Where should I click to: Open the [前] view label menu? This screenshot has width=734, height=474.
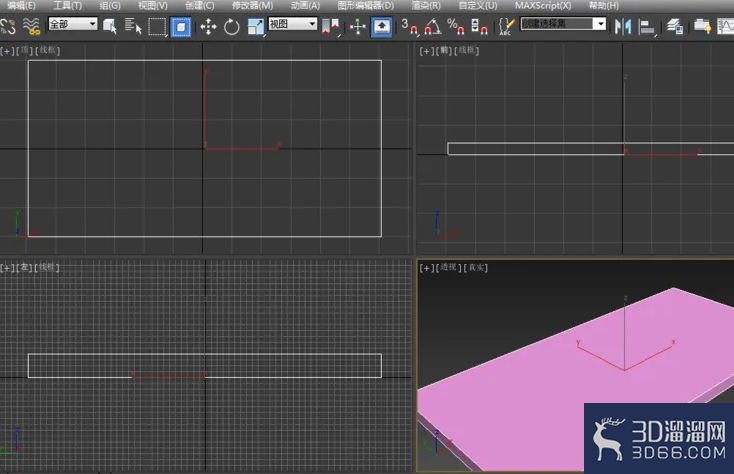click(x=444, y=51)
